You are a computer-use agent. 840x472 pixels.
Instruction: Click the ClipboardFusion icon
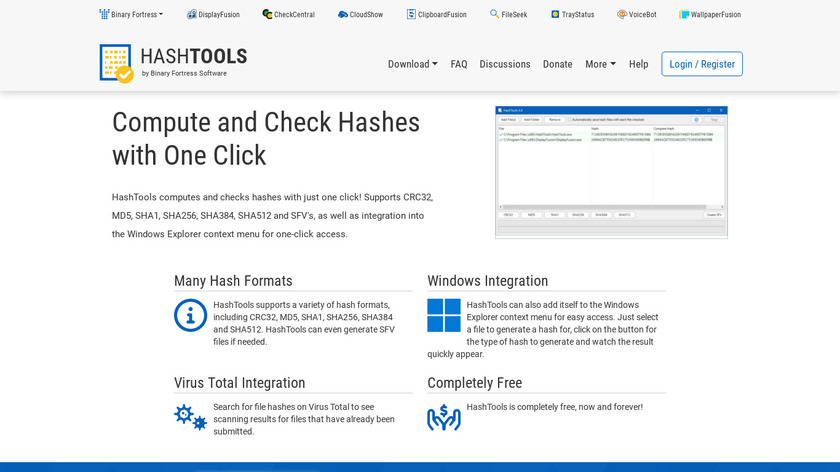(x=411, y=14)
